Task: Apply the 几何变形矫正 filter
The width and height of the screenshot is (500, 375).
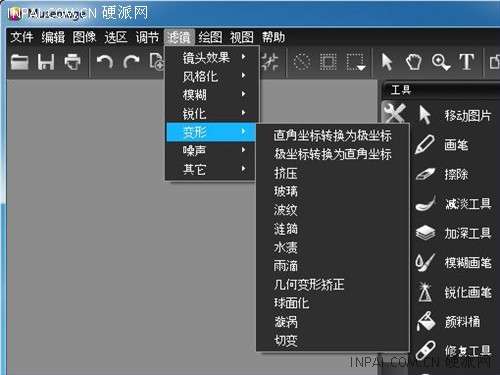Action: point(333,284)
